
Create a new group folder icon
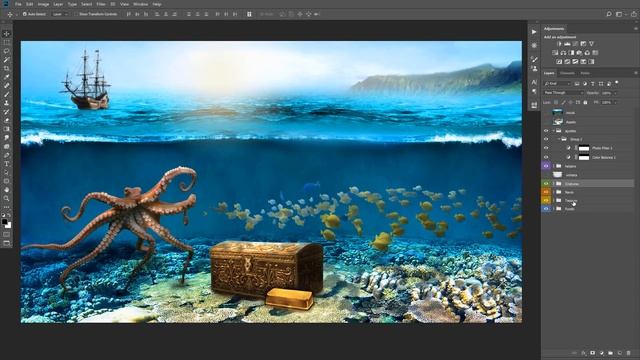(611, 353)
